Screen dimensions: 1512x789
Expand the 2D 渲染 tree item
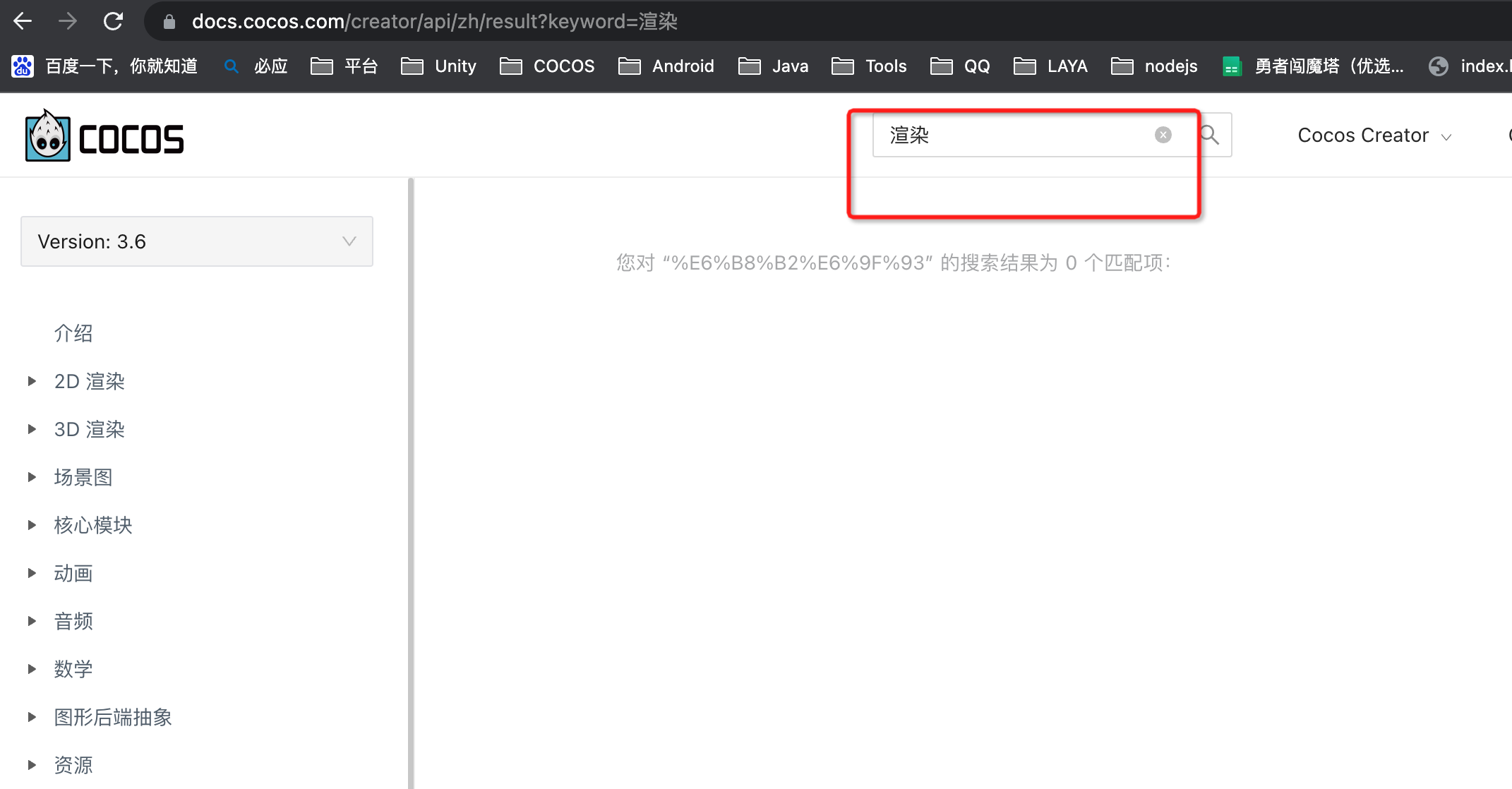pyautogui.click(x=32, y=381)
